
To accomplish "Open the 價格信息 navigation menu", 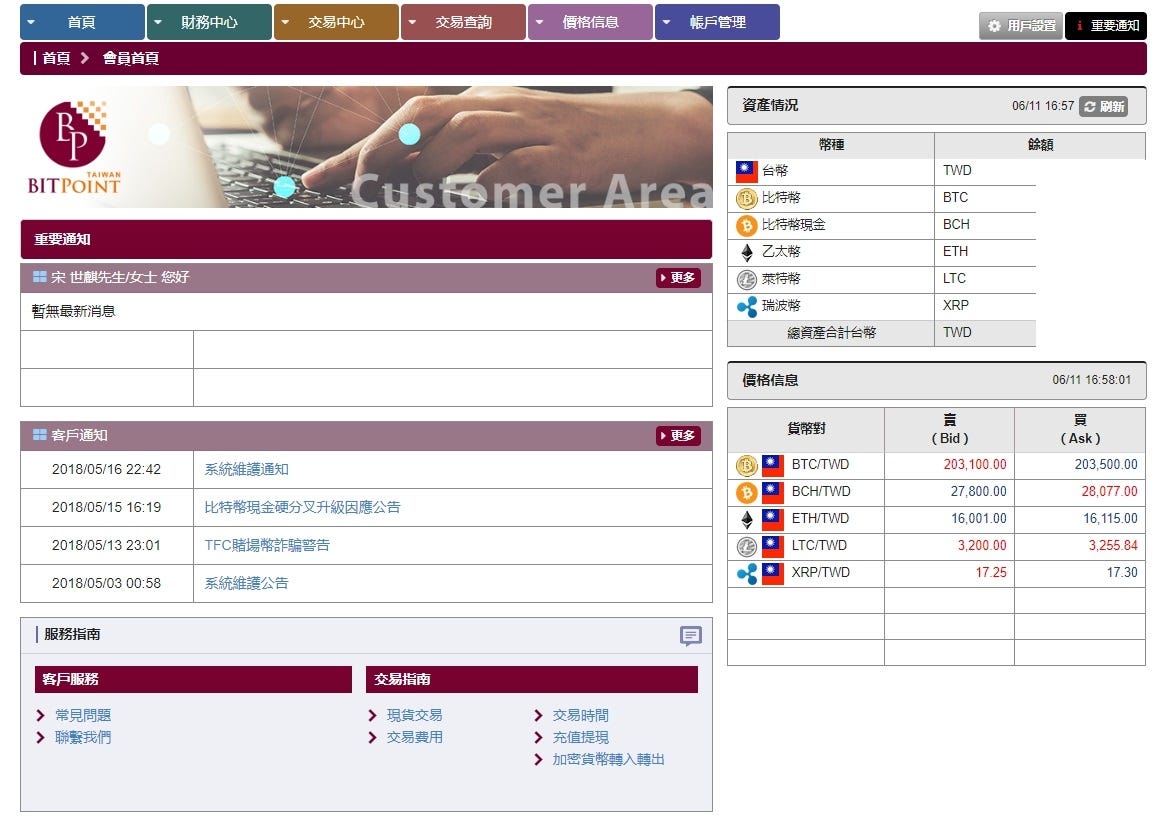I will click(590, 22).
